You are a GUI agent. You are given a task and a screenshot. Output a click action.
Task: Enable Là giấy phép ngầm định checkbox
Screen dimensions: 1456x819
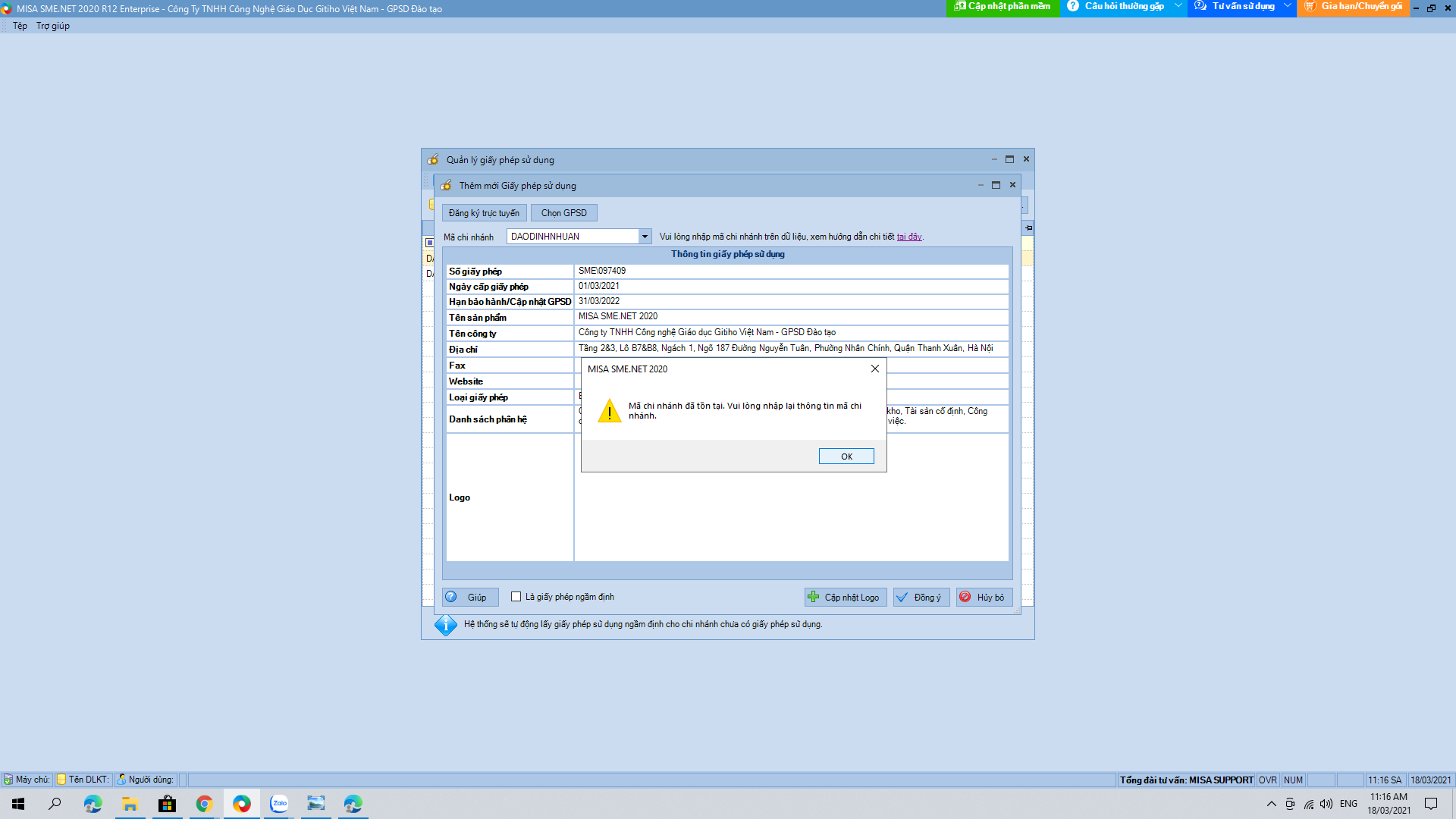click(516, 597)
